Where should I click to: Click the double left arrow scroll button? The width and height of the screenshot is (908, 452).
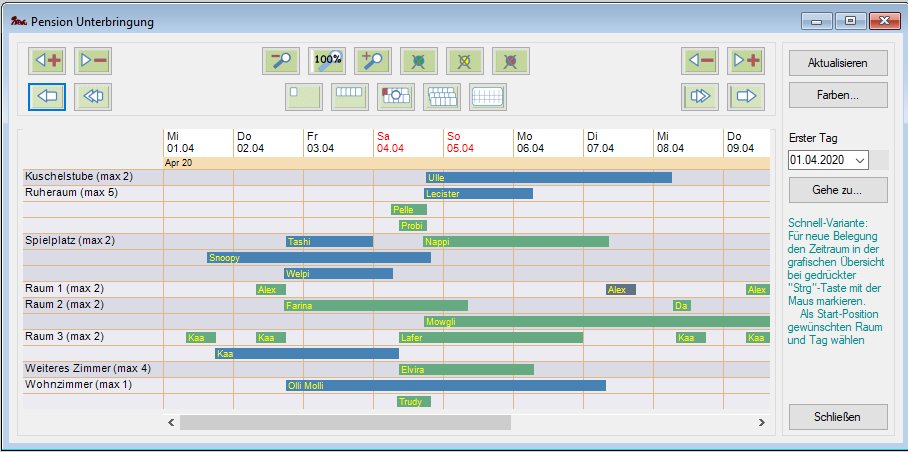click(x=93, y=97)
